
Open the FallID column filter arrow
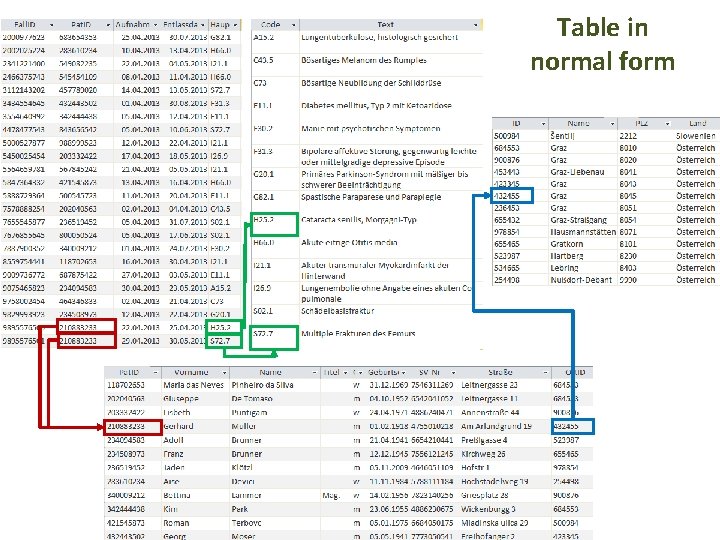(x=51, y=25)
